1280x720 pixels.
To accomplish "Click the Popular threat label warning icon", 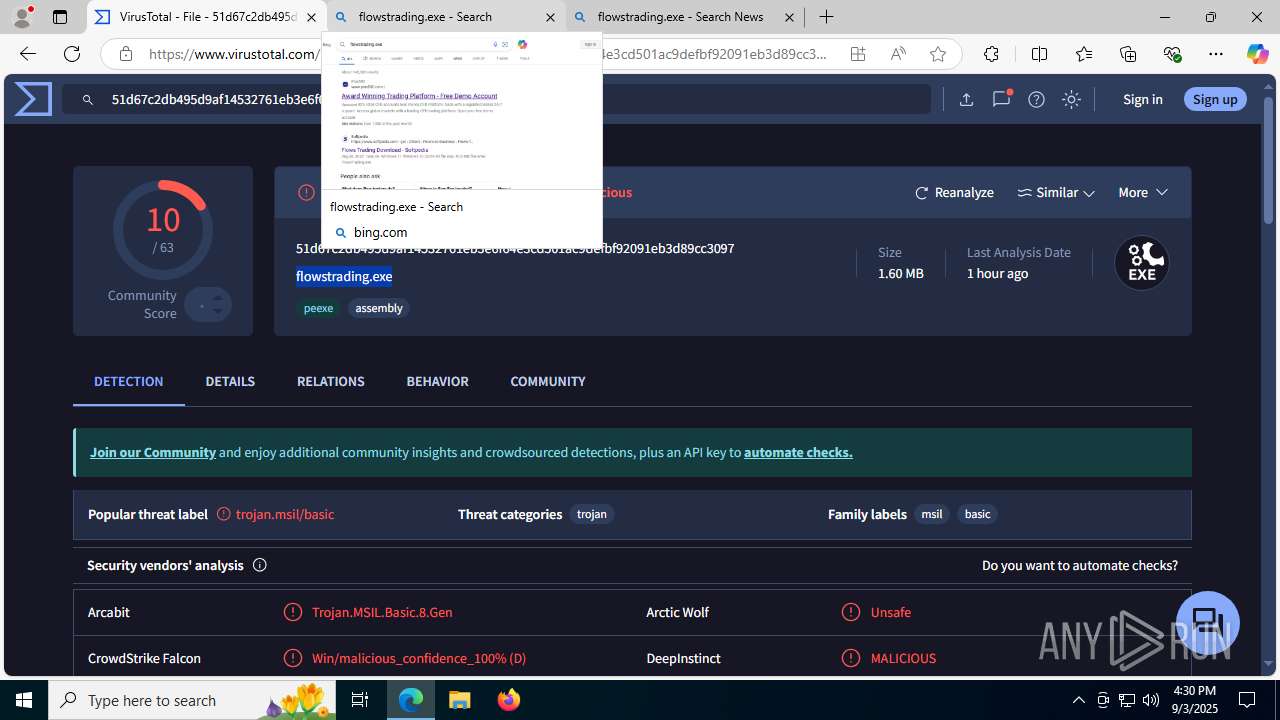I will (x=224, y=514).
